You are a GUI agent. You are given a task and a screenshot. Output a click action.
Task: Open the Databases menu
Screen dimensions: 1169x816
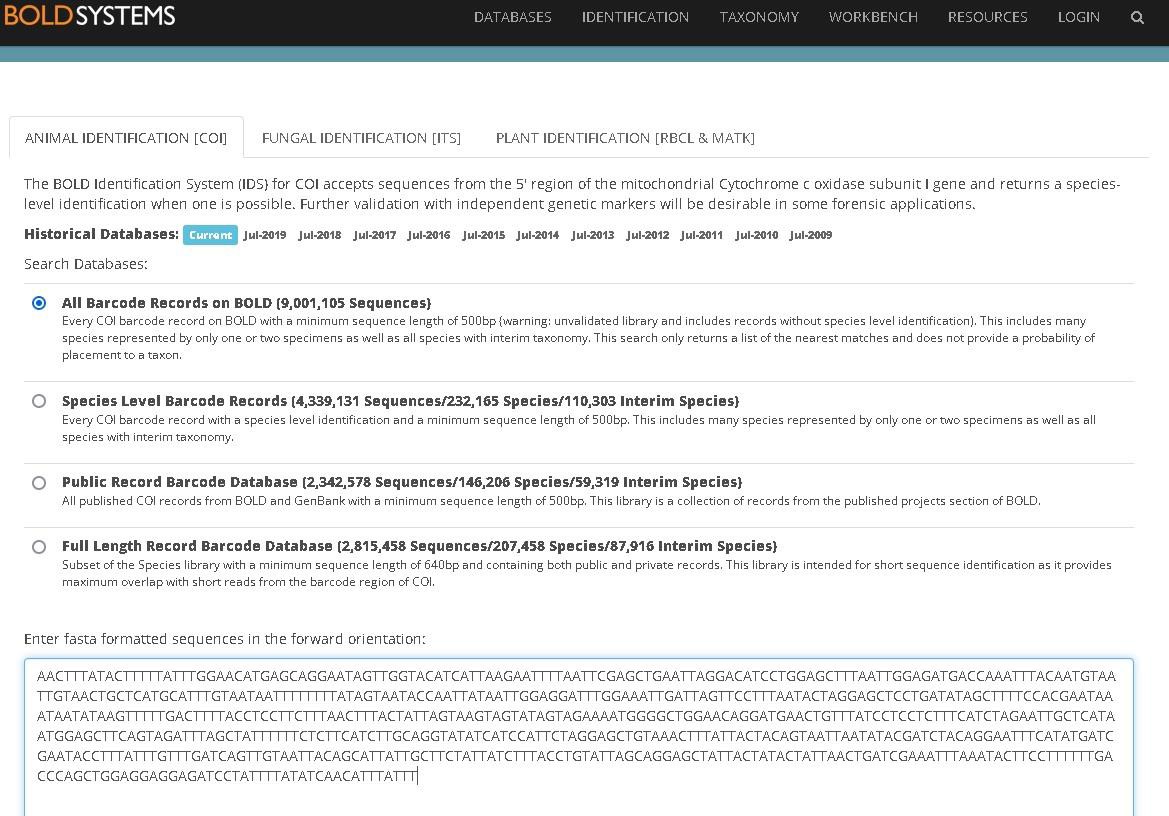point(512,17)
